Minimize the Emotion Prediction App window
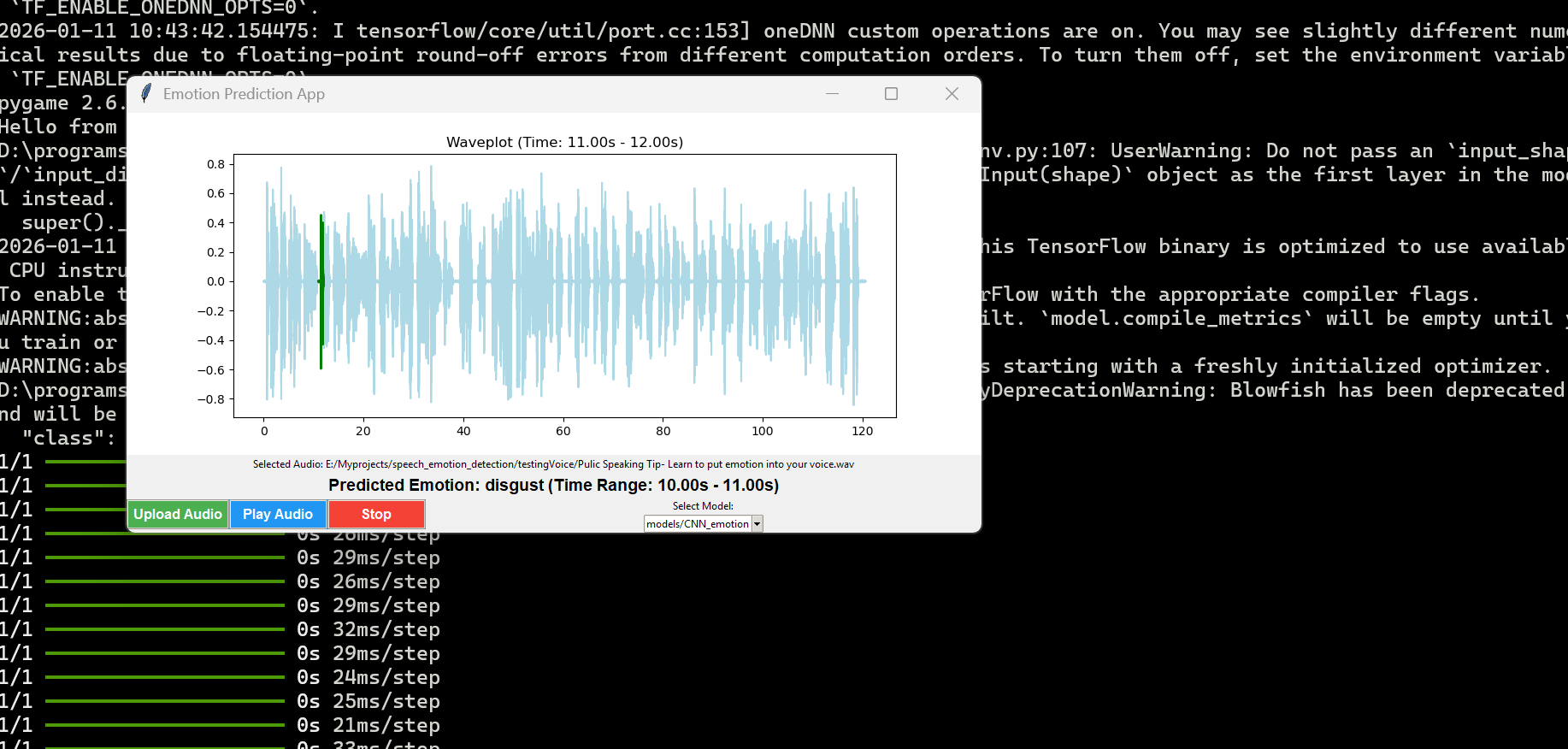This screenshot has width=1568, height=749. [832, 93]
